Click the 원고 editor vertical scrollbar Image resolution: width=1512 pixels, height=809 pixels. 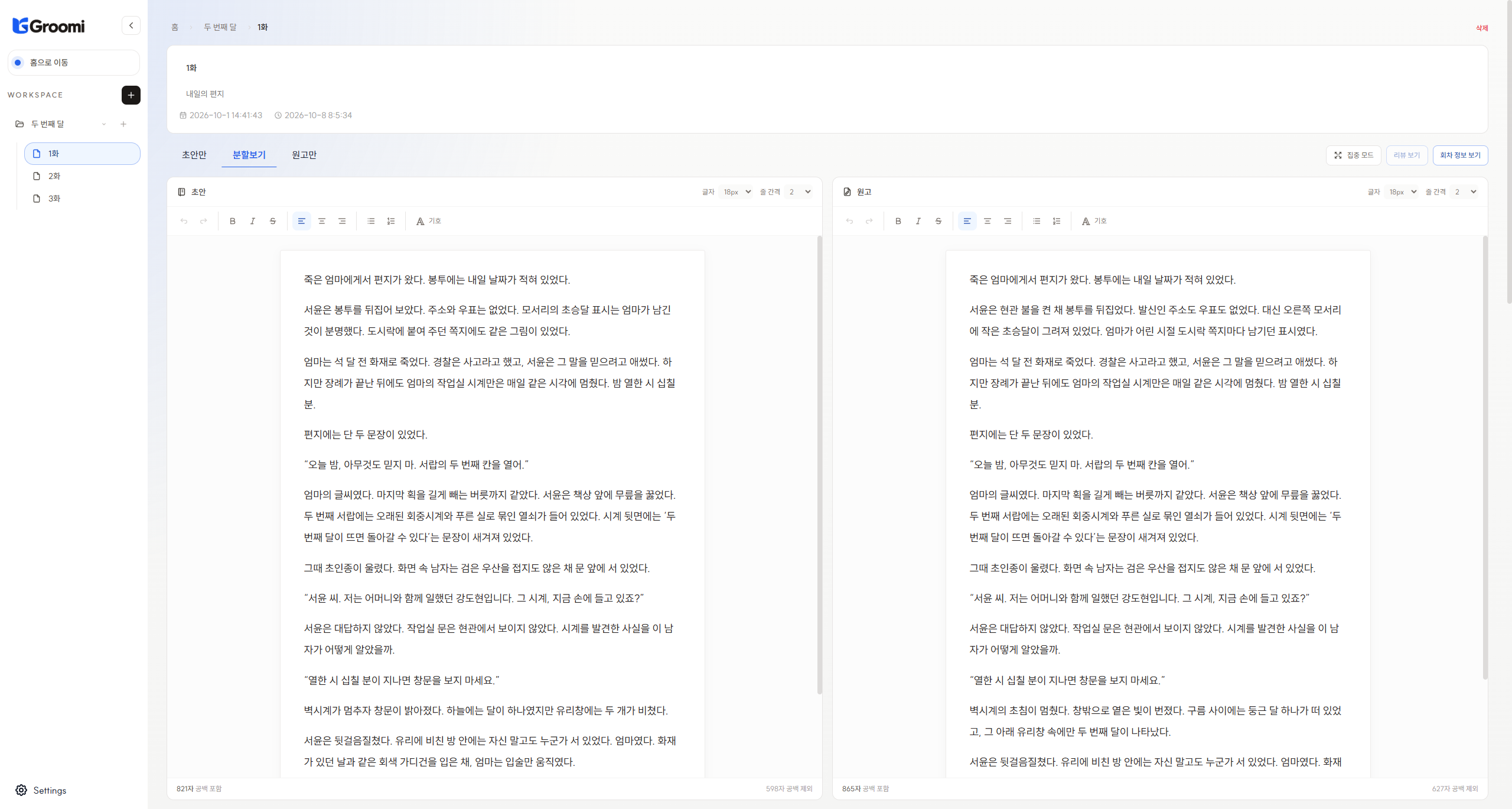pos(1485,458)
